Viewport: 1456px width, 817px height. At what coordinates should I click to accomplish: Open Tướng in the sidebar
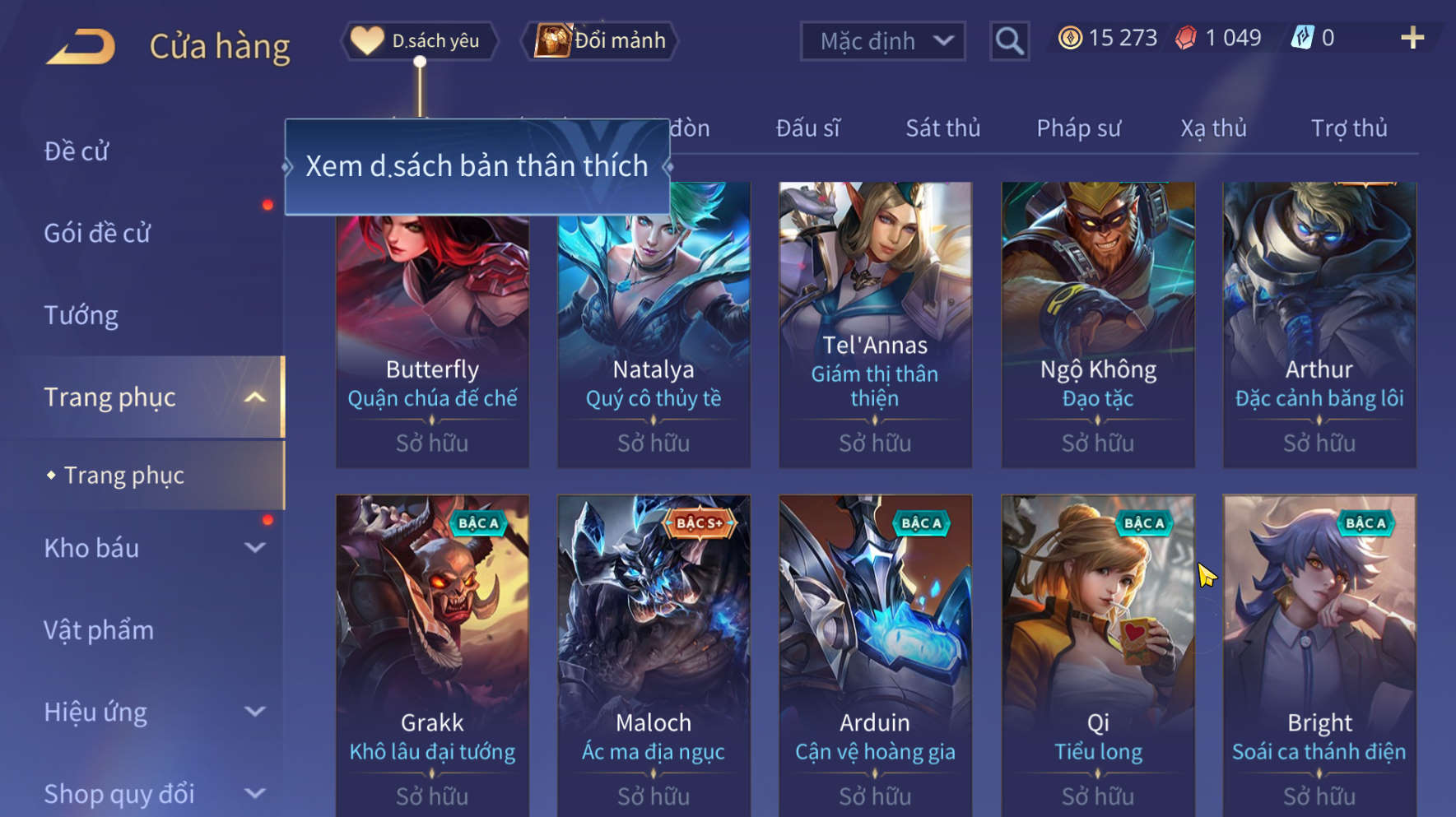[81, 315]
